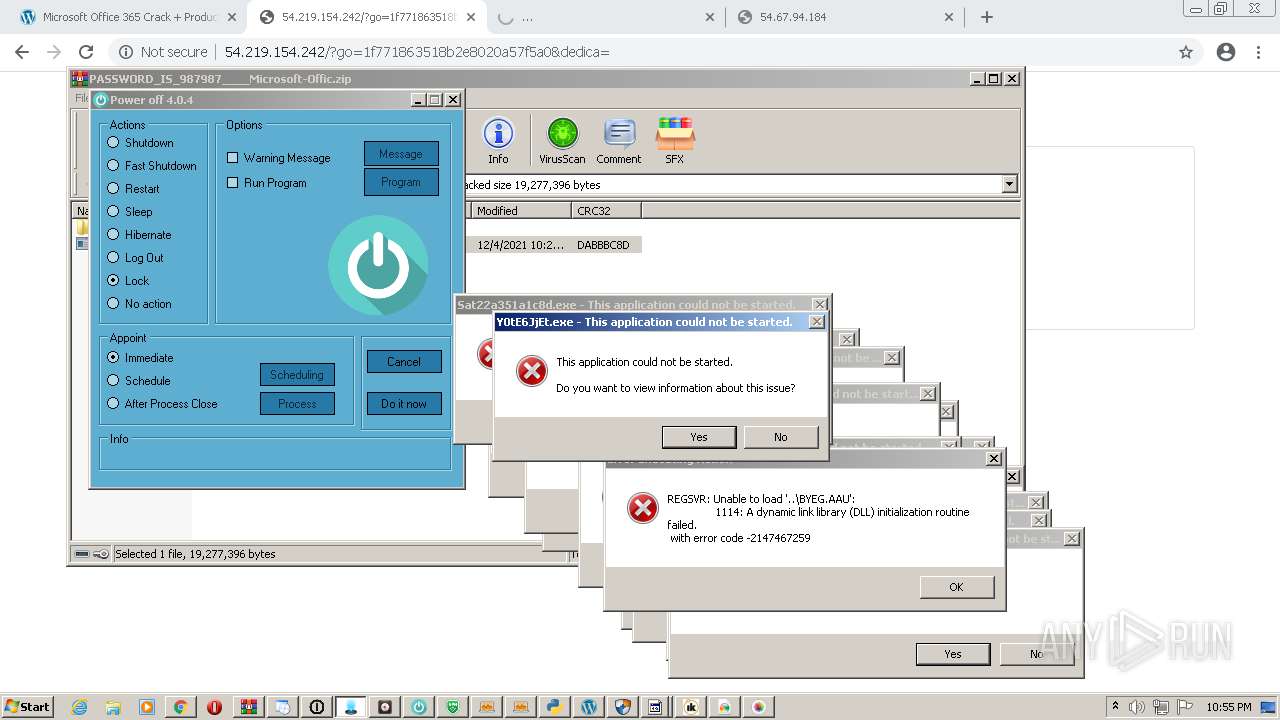The width and height of the screenshot is (1280, 720).
Task: Click the Do it now button
Action: 404,404
